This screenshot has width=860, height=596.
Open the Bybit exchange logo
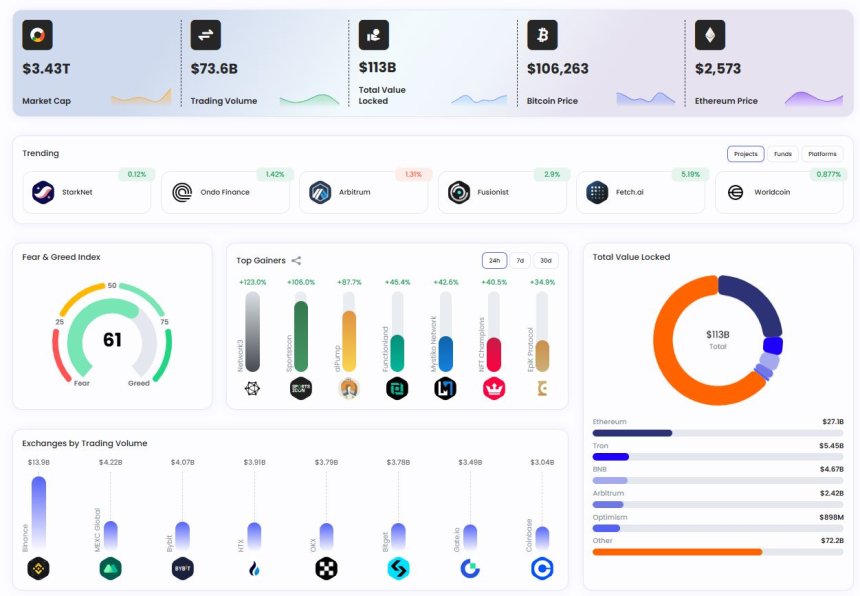183,569
